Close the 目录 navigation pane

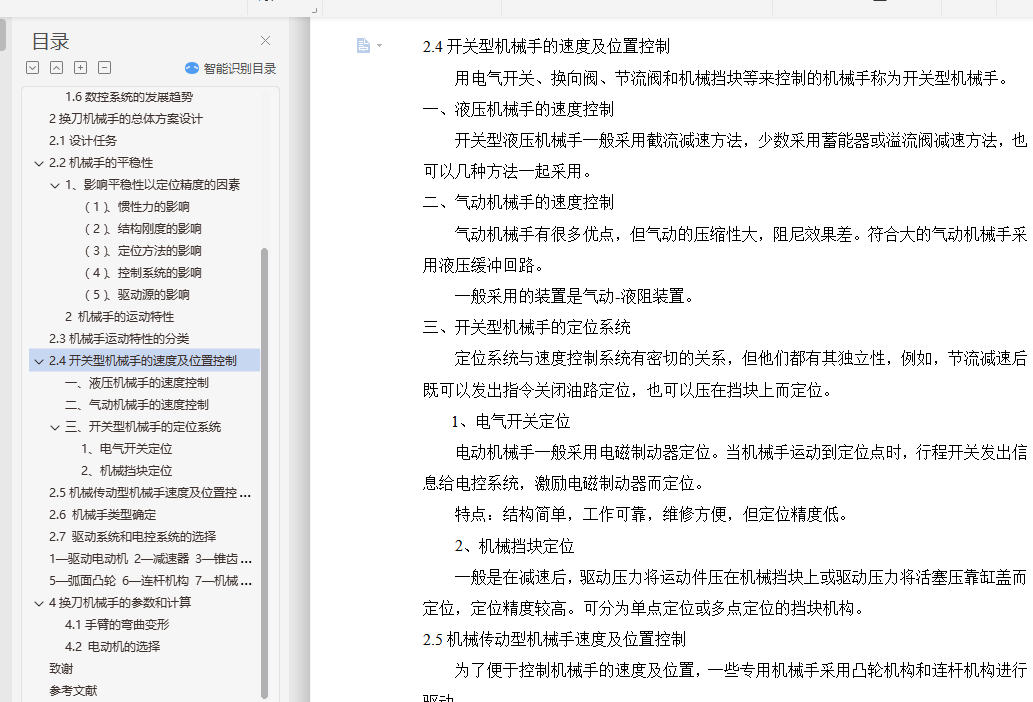(x=265, y=41)
